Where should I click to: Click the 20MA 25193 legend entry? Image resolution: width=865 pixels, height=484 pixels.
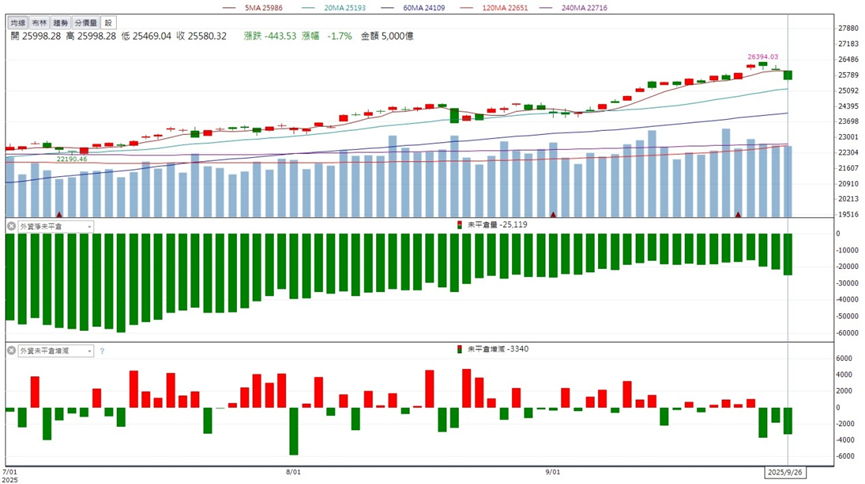coord(334,8)
